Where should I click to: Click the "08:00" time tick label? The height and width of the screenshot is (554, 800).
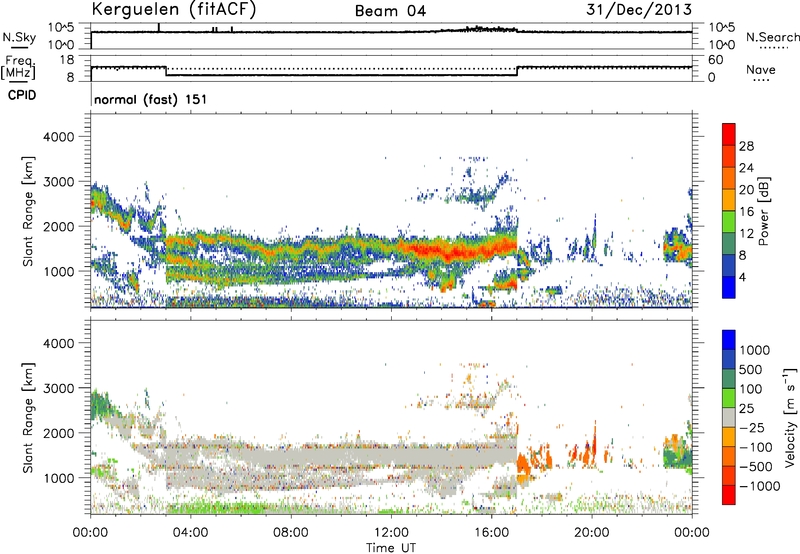pos(291,533)
